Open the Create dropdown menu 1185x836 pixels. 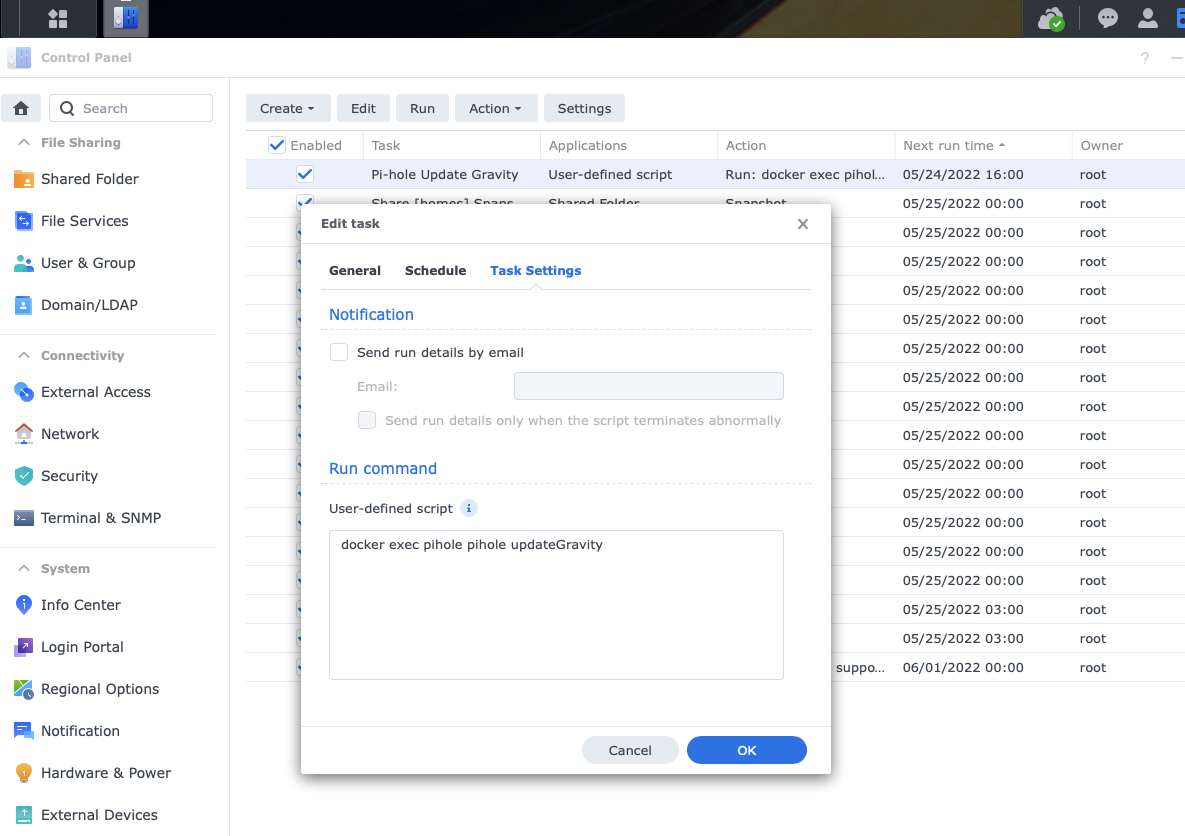(287, 108)
